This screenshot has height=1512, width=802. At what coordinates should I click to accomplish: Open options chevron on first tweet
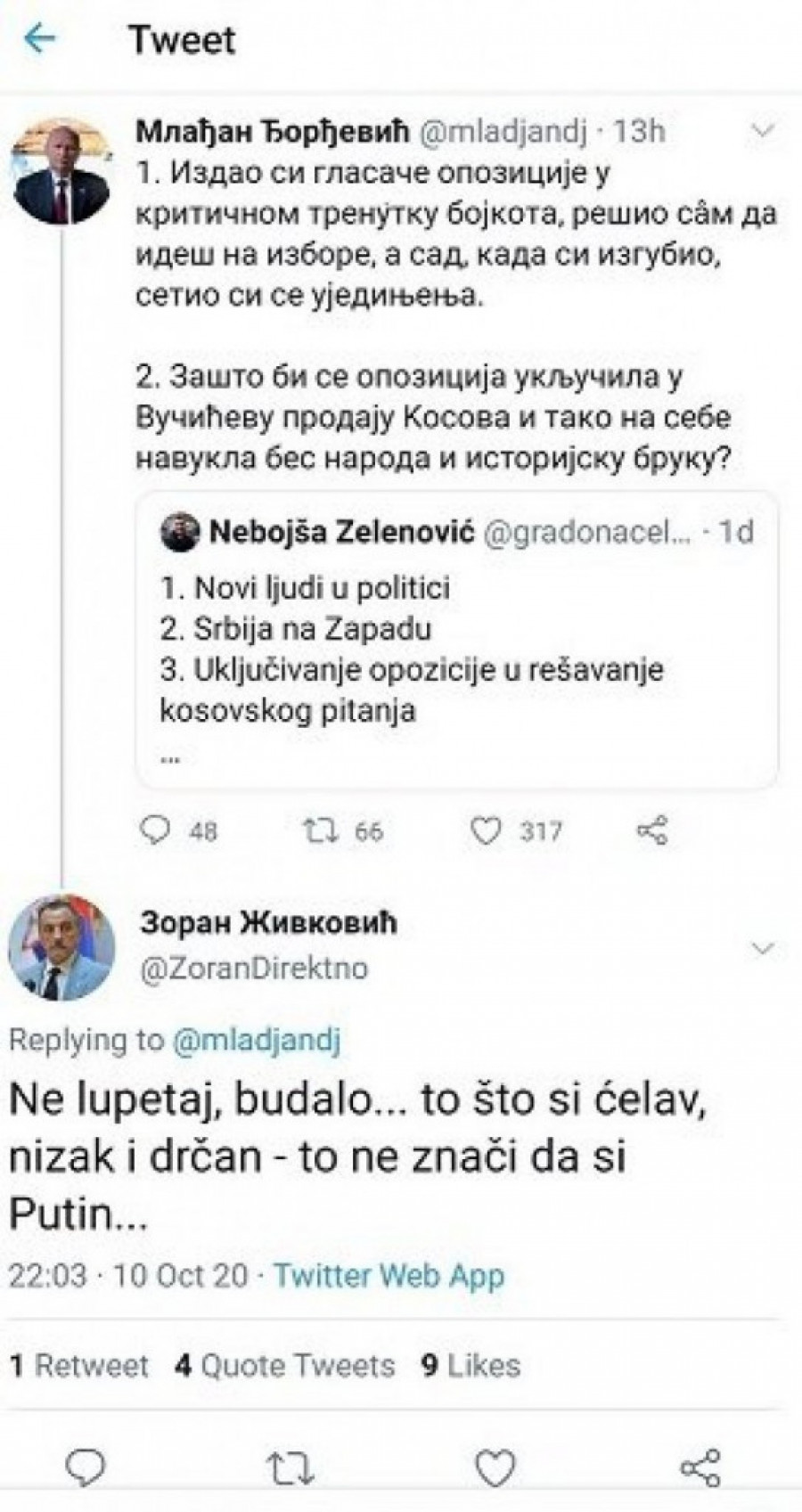tap(763, 131)
